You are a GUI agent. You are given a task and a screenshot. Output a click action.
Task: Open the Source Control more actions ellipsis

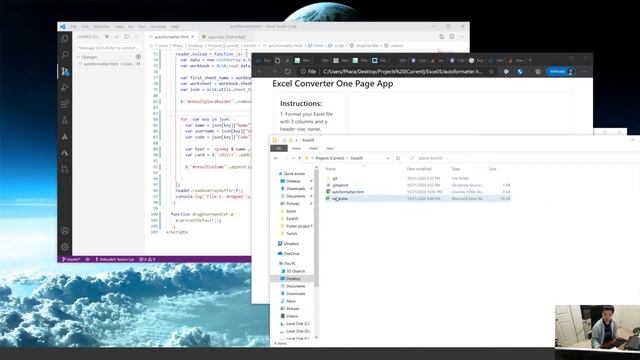coord(136,37)
